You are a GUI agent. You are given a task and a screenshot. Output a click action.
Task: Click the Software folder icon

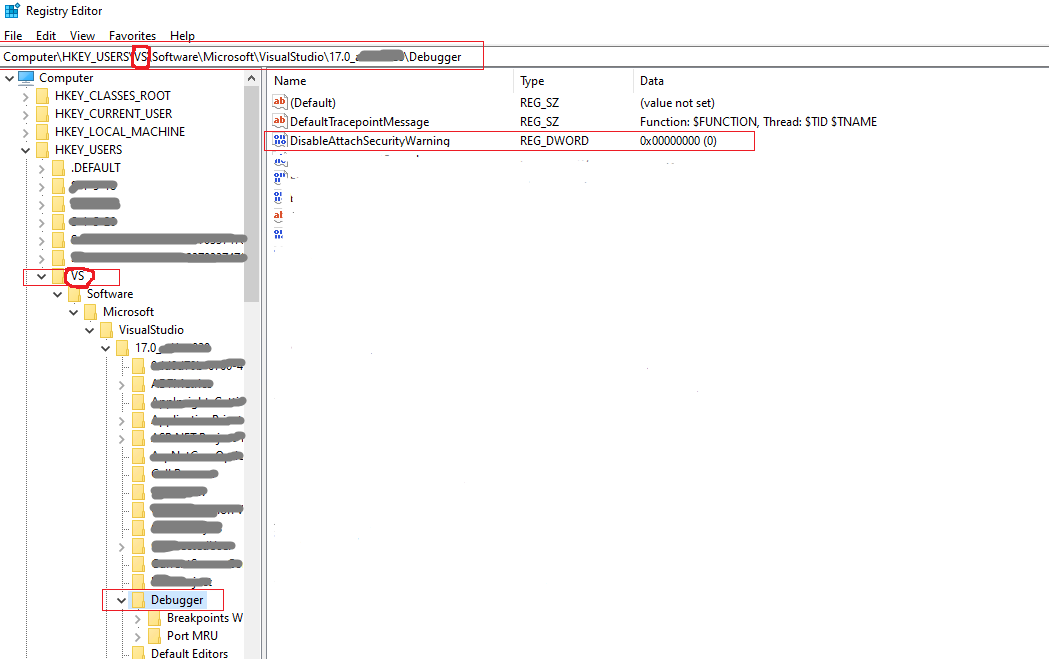coord(75,294)
